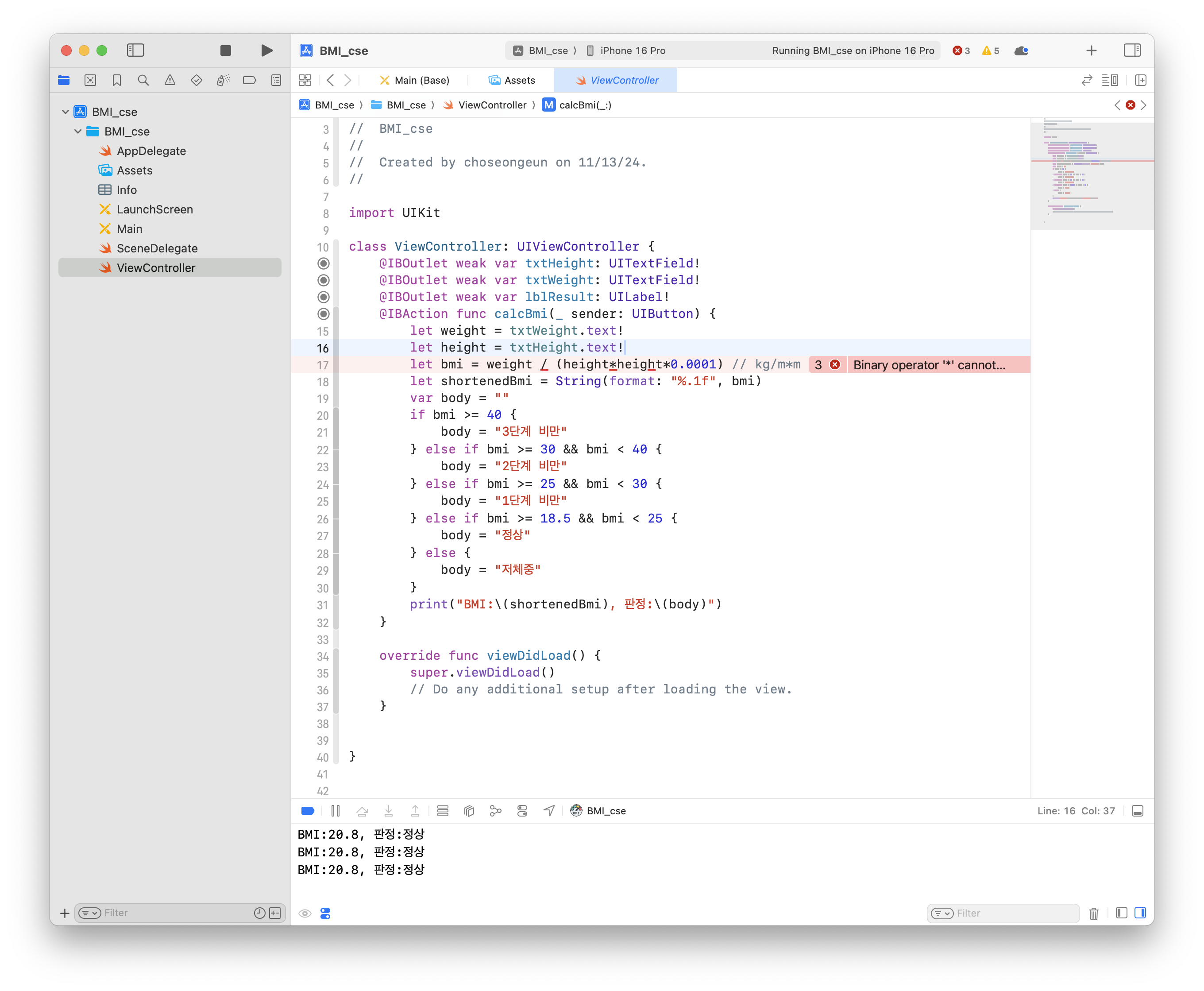The height and width of the screenshot is (991, 1204).
Task: Collapse the BMI_cse project root
Action: coord(66,112)
